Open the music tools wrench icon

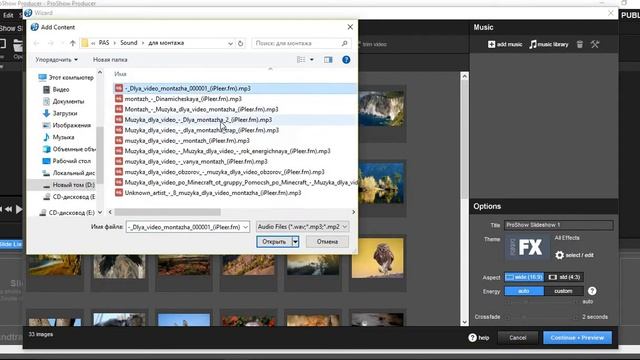[x=595, y=44]
